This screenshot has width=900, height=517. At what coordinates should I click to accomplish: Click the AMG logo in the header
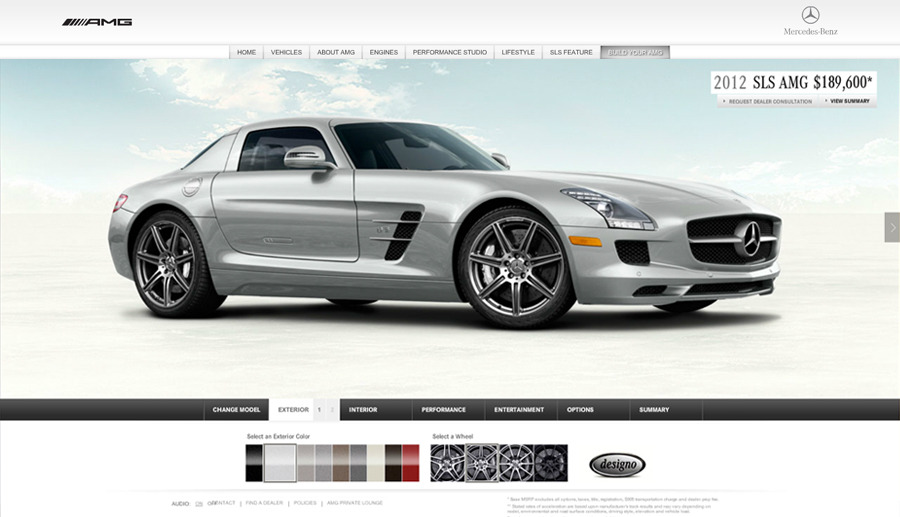[x=97, y=22]
